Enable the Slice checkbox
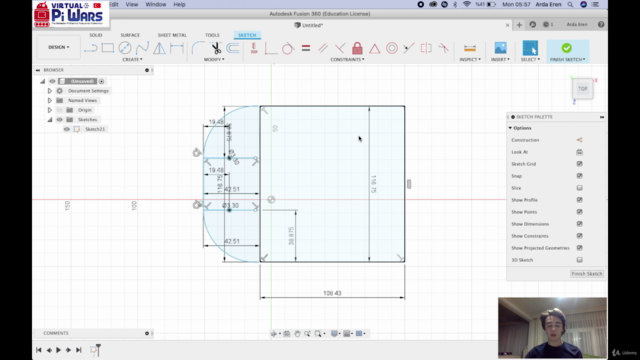The height and width of the screenshot is (360, 640). tap(579, 188)
